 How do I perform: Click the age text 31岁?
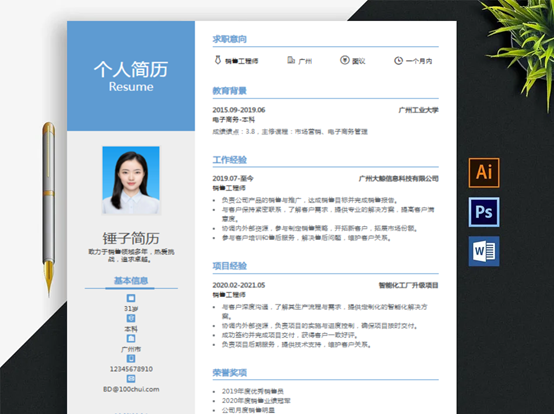[x=131, y=309]
